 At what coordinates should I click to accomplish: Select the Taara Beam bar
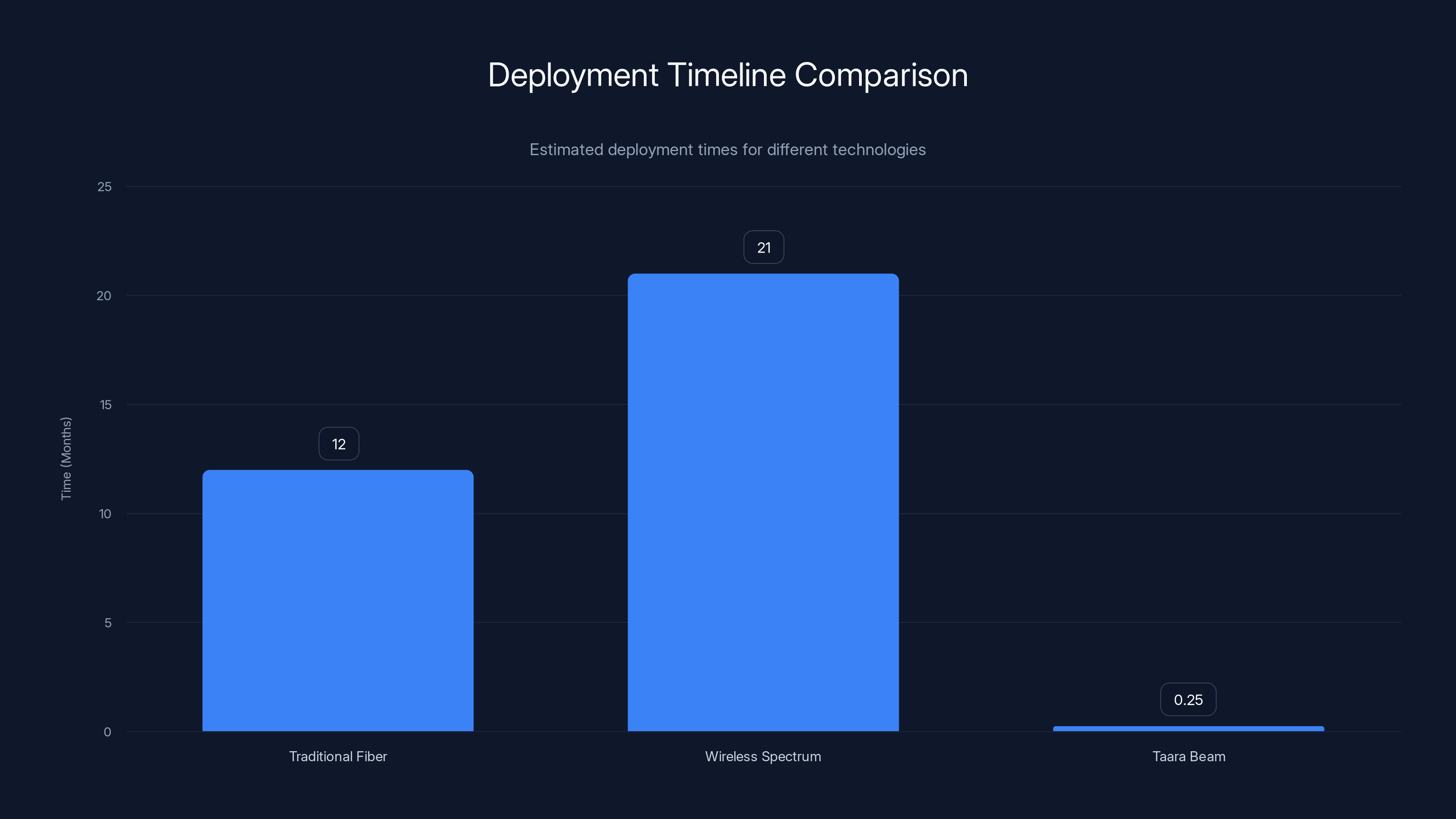click(1188, 728)
